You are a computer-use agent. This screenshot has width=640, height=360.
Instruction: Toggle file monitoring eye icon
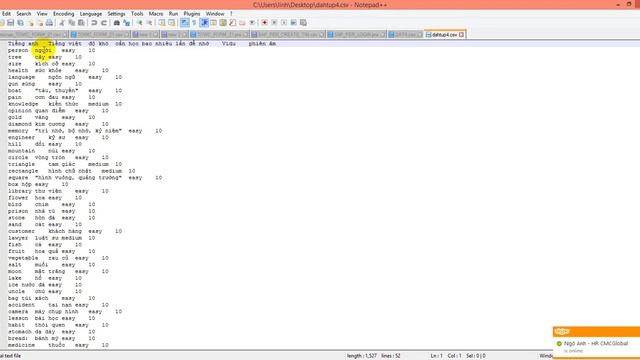tap(252, 23)
